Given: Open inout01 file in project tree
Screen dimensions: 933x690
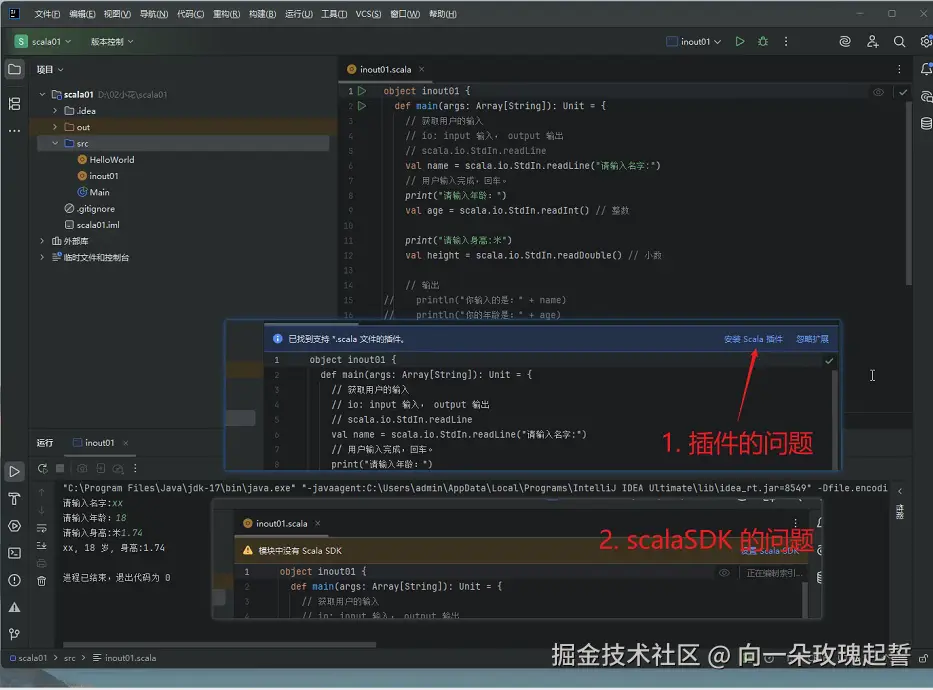Looking at the screenshot, I should coord(98,176).
